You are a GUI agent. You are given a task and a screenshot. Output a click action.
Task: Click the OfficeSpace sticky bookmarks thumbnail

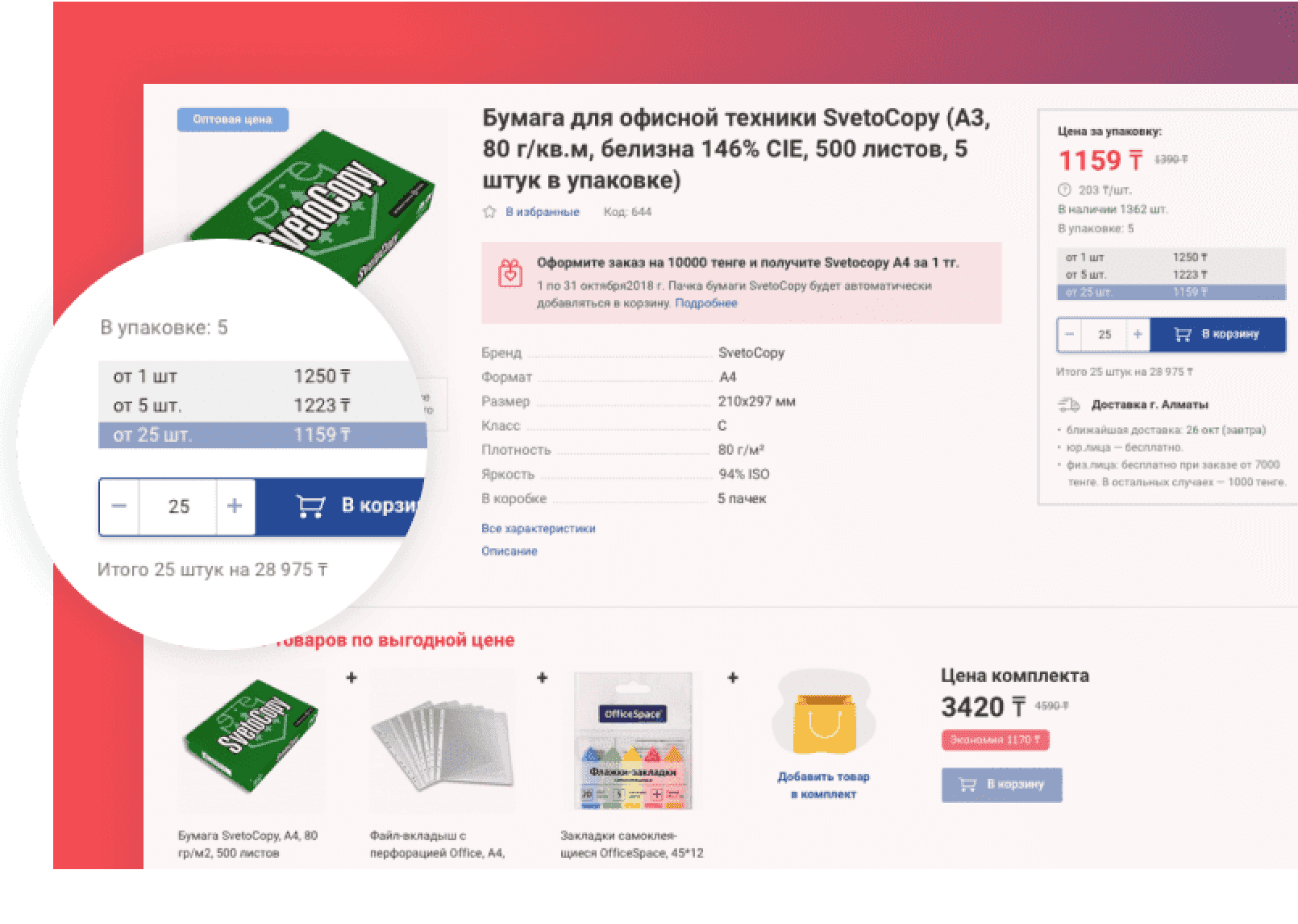(x=632, y=740)
